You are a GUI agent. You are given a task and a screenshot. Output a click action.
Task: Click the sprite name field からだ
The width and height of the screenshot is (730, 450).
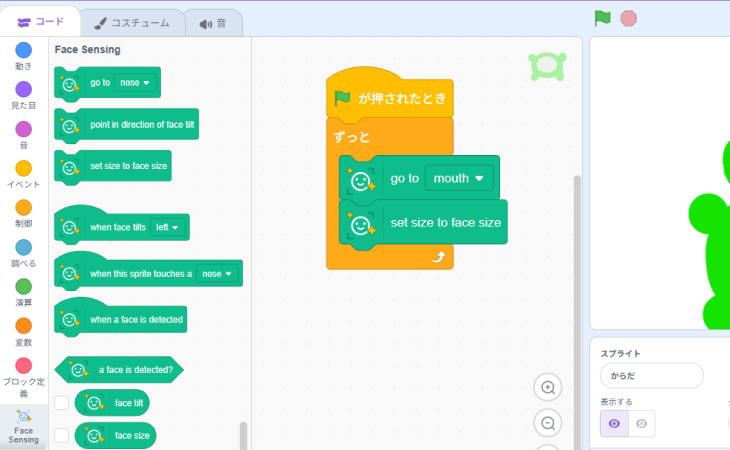click(651, 376)
